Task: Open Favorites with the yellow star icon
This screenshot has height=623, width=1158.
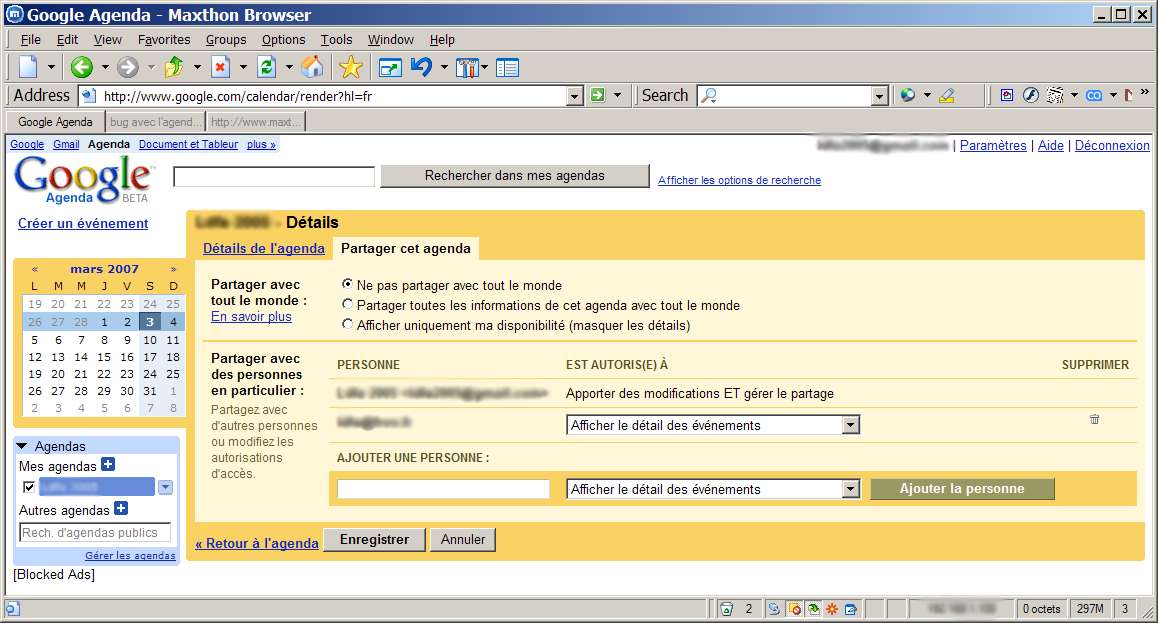Action: point(351,67)
